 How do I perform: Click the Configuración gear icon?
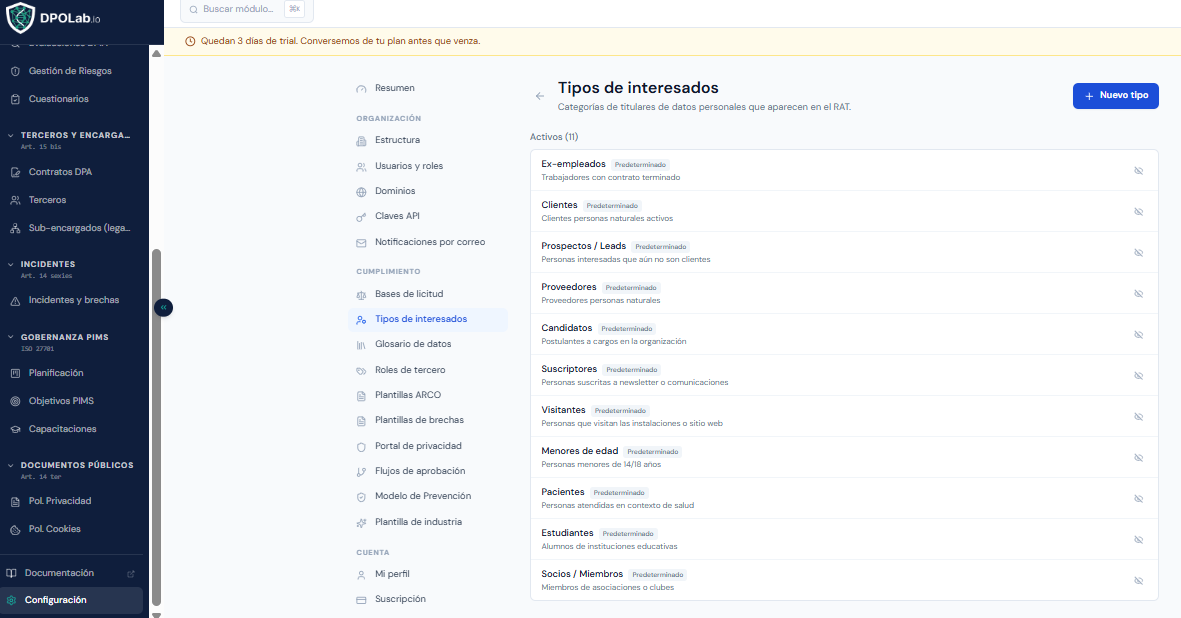point(11,600)
